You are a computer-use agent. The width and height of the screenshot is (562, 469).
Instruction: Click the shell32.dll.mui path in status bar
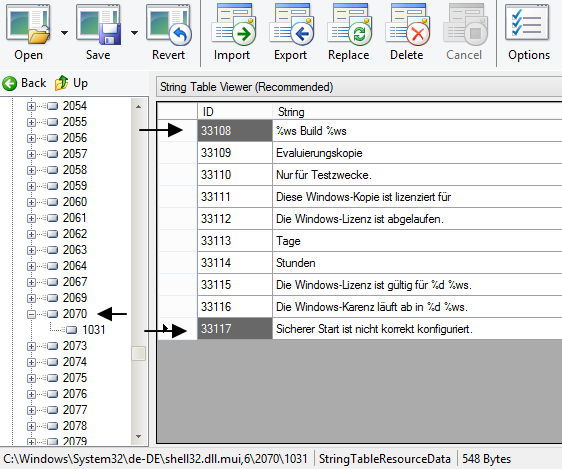click(x=155, y=459)
